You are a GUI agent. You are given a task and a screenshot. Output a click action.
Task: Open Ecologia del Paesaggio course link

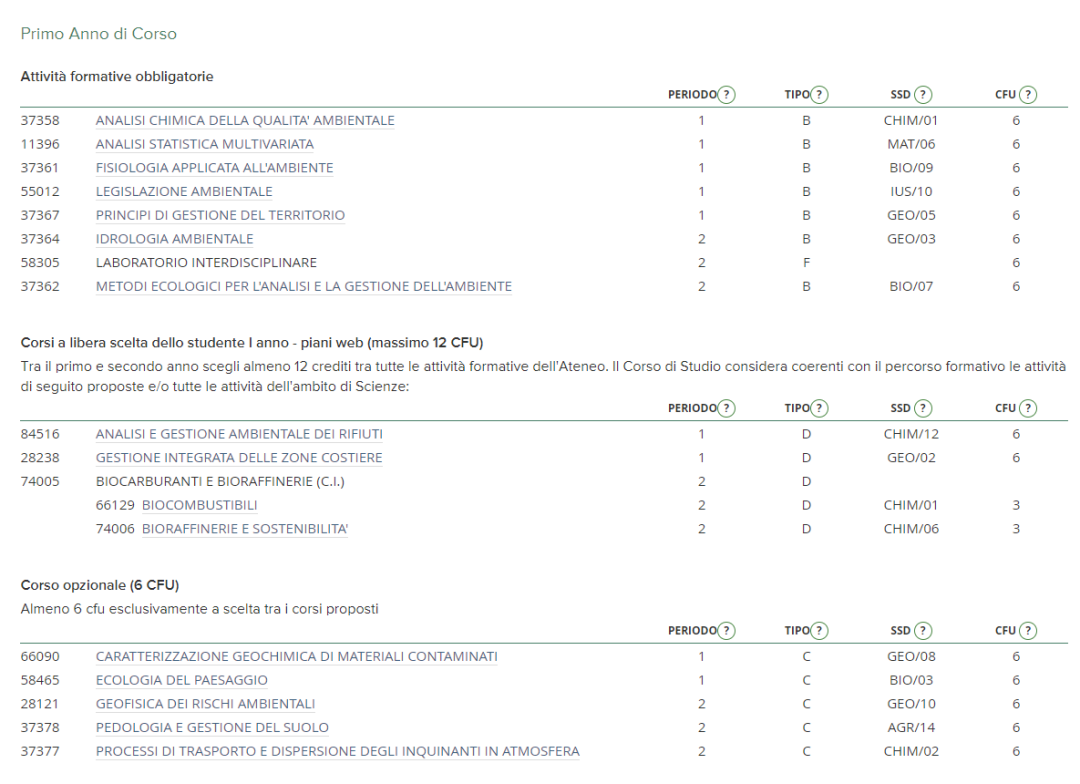point(182,680)
